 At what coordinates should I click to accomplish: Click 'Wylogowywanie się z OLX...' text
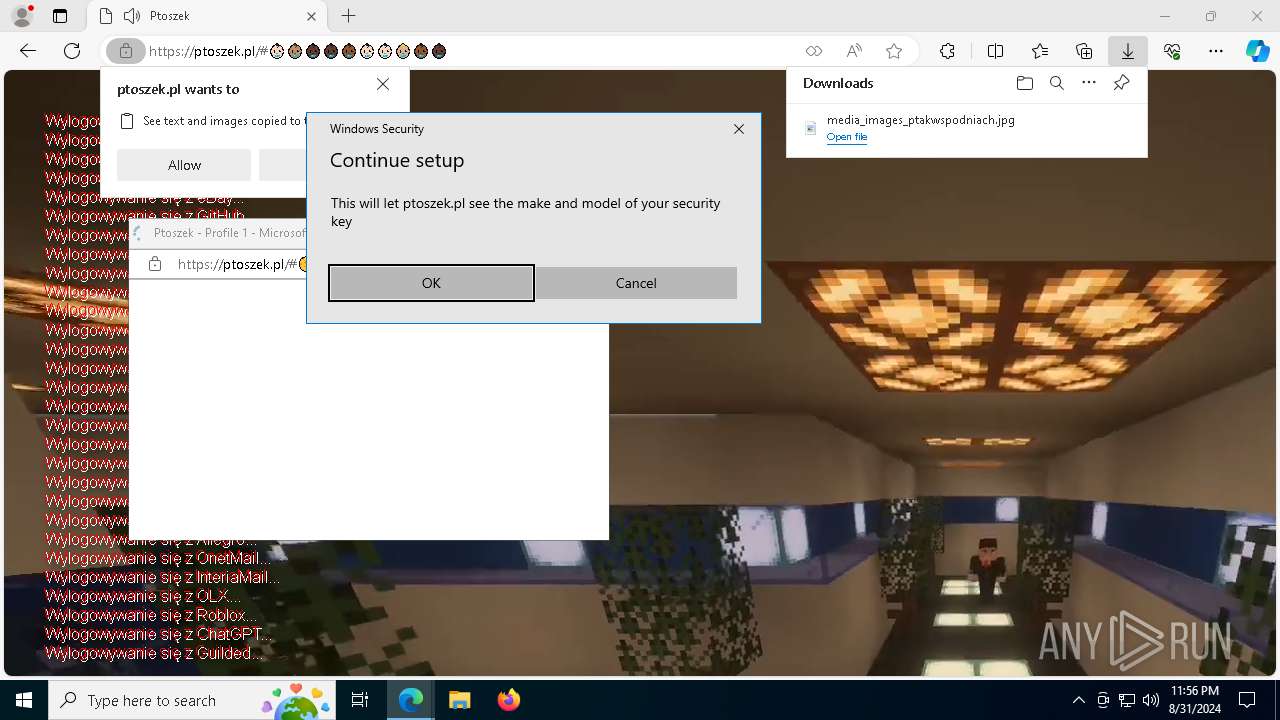pos(143,596)
